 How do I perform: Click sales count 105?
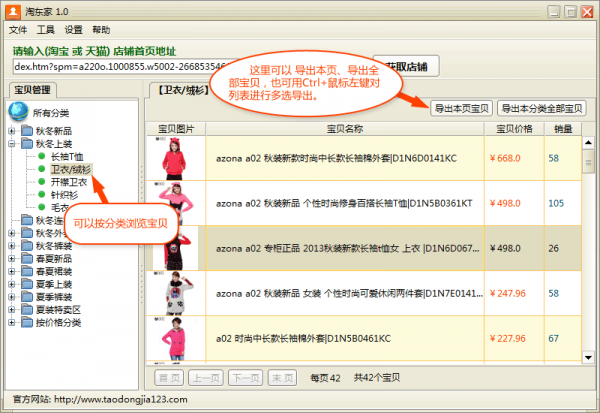556,203
